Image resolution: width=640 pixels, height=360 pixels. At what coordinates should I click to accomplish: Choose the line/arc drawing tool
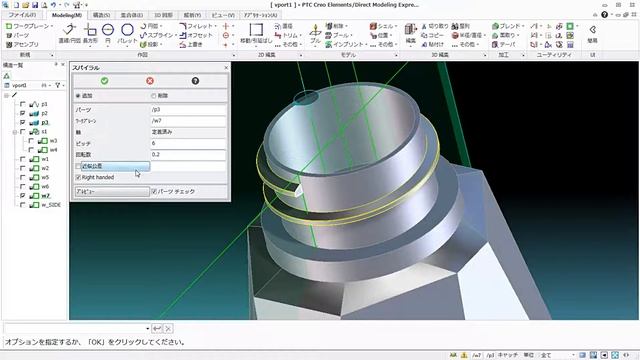point(70,33)
